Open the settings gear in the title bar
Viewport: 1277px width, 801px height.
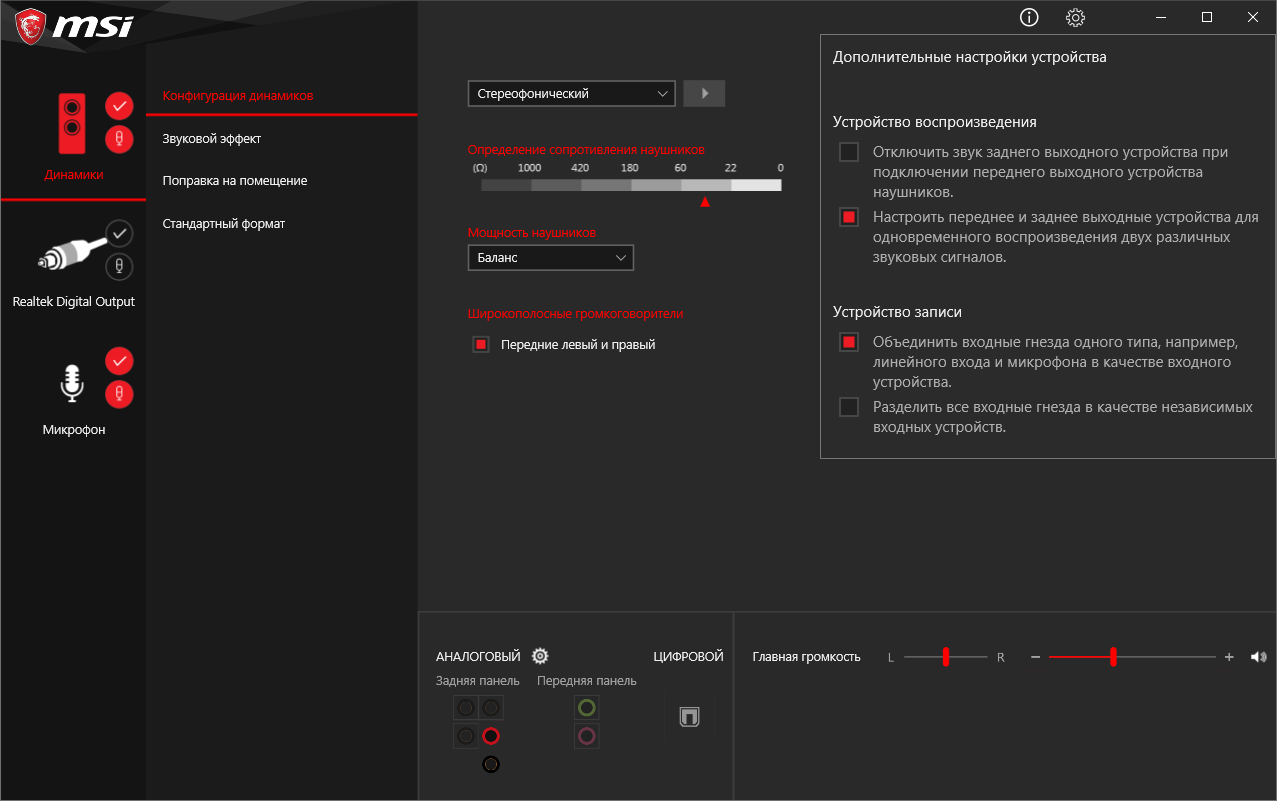pos(1076,17)
